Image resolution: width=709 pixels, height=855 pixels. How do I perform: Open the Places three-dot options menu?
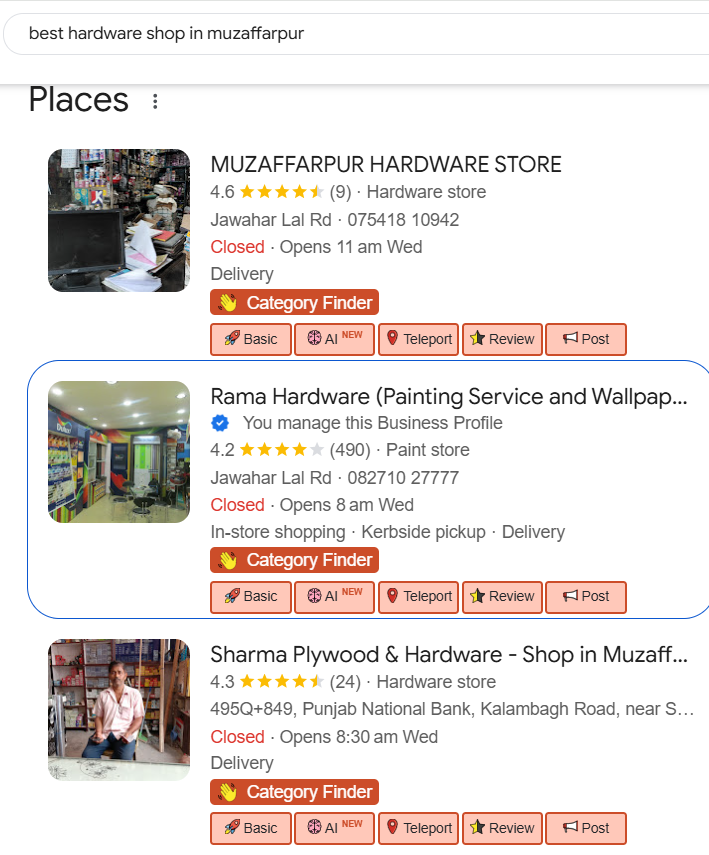155,101
